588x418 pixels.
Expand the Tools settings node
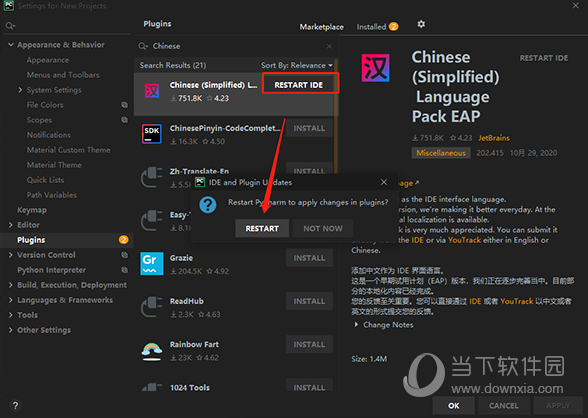coord(10,315)
